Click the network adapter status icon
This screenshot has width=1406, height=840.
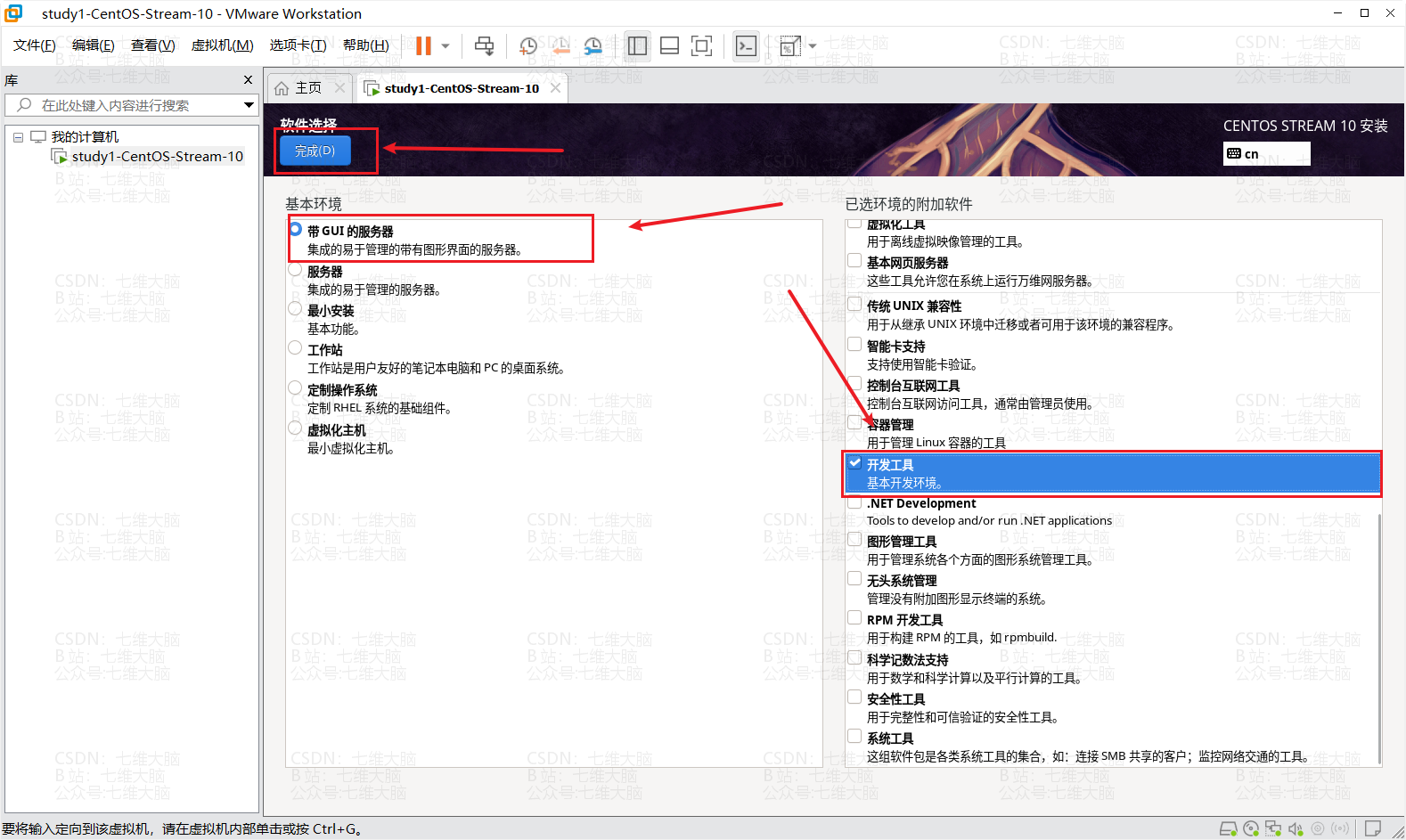(1273, 828)
